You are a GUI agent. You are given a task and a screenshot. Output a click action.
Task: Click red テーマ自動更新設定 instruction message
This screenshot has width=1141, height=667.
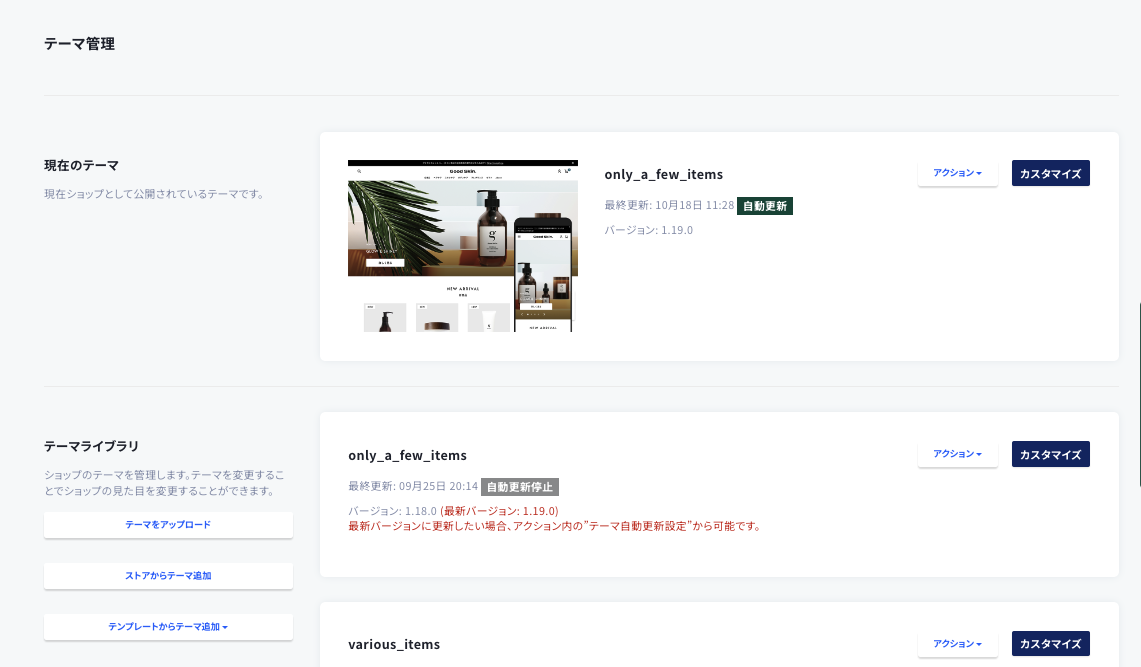click(556, 526)
